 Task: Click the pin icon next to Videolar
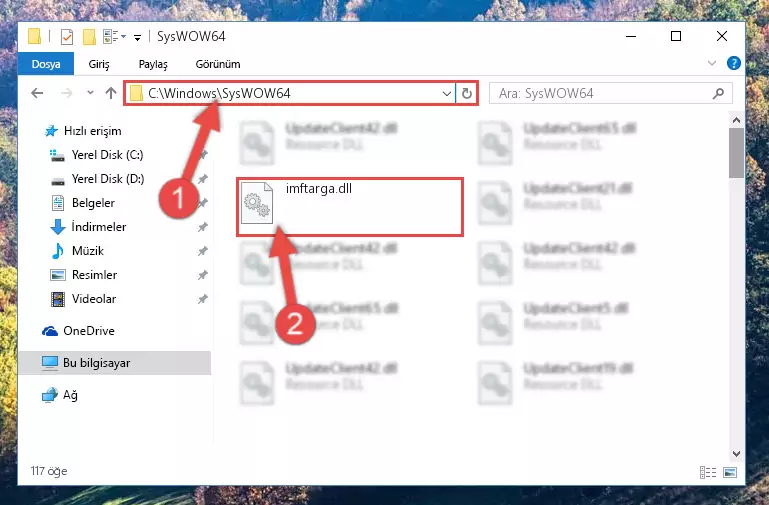point(203,299)
